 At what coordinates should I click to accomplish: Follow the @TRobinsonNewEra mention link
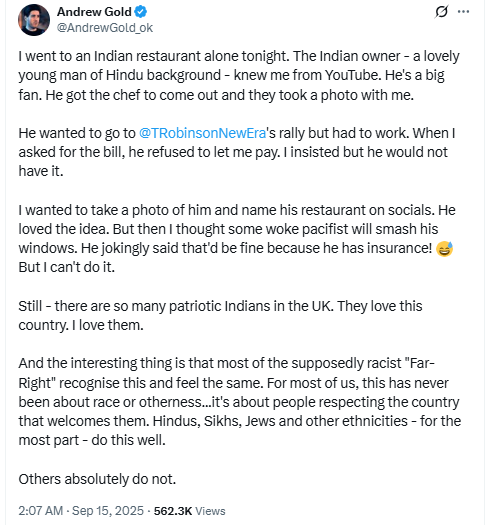coord(202,133)
